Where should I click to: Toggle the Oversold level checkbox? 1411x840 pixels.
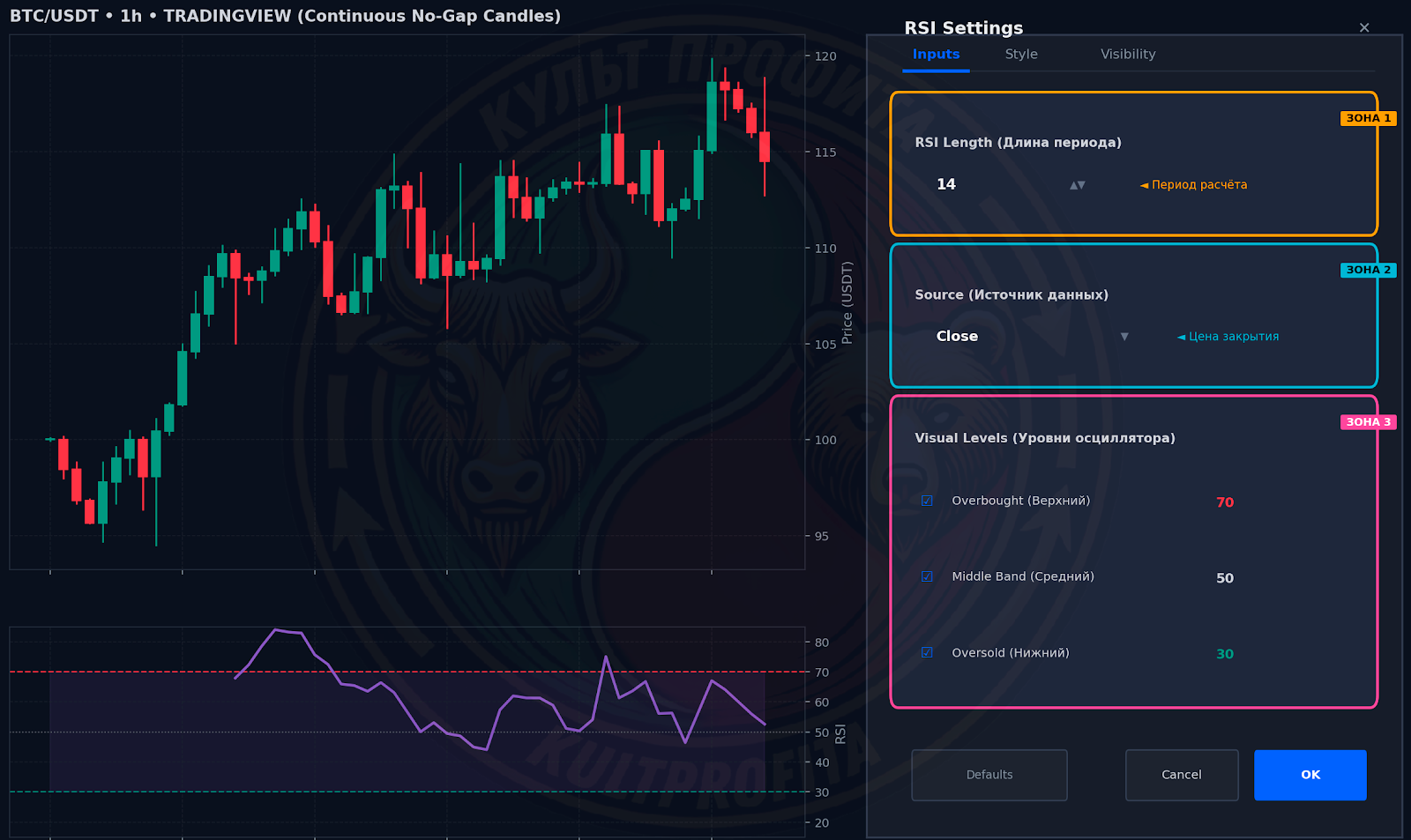click(x=927, y=653)
